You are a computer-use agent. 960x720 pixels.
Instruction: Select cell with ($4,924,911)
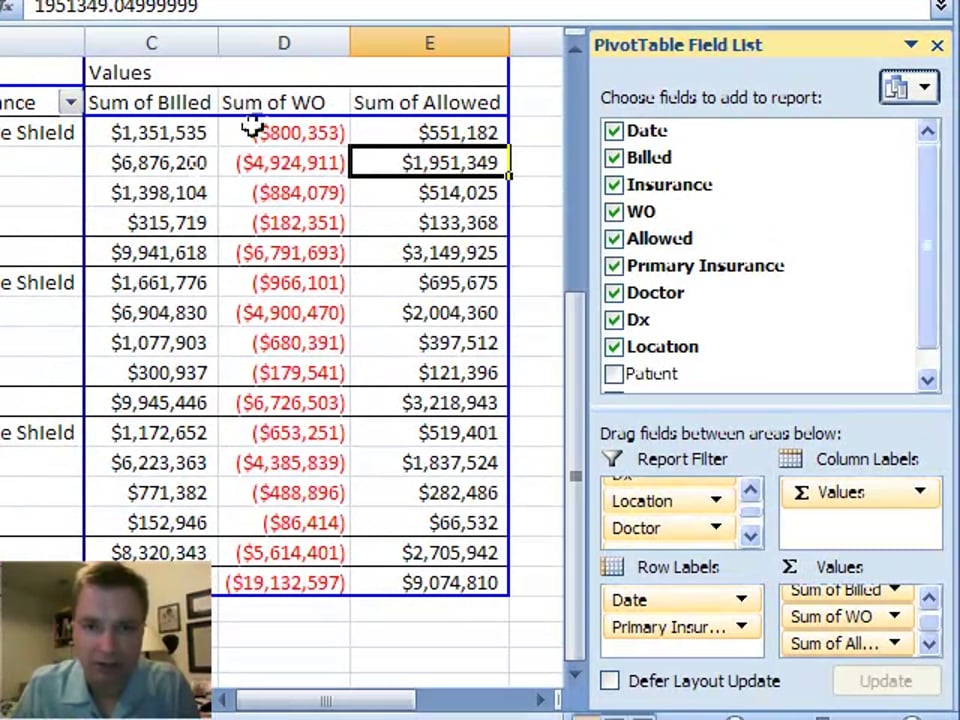pos(284,162)
